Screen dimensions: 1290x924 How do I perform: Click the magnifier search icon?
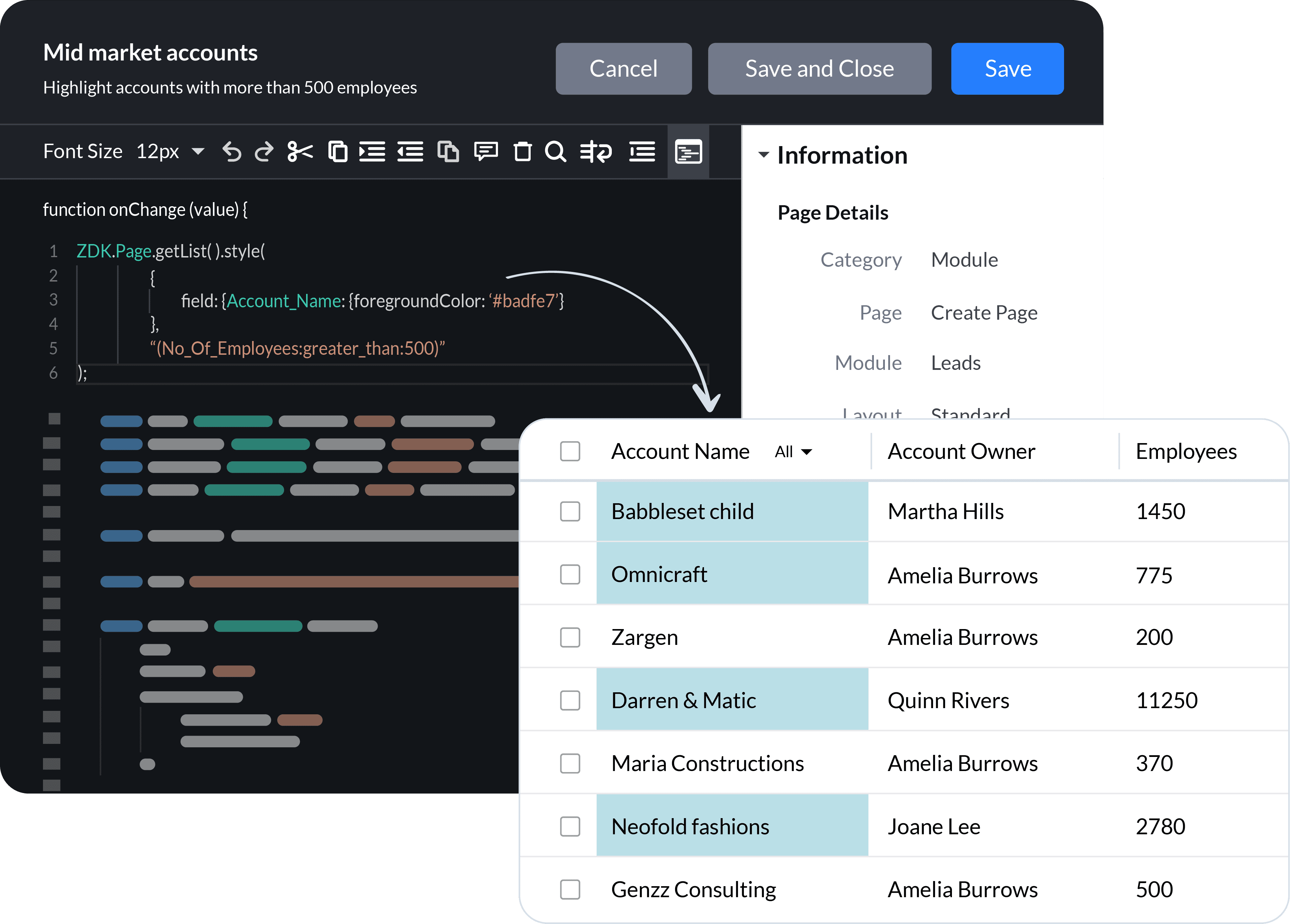[x=555, y=152]
